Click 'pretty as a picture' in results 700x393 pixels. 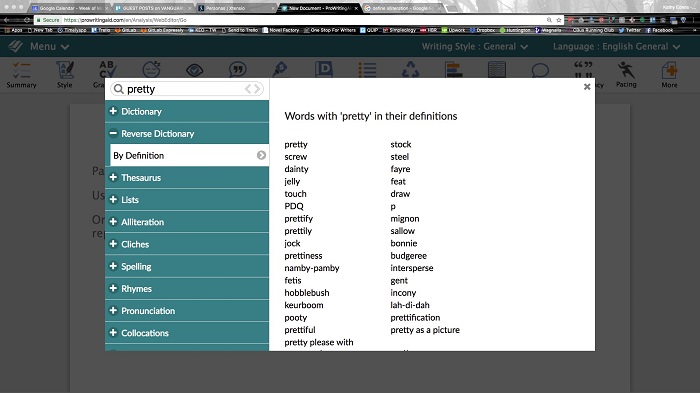[425, 330]
